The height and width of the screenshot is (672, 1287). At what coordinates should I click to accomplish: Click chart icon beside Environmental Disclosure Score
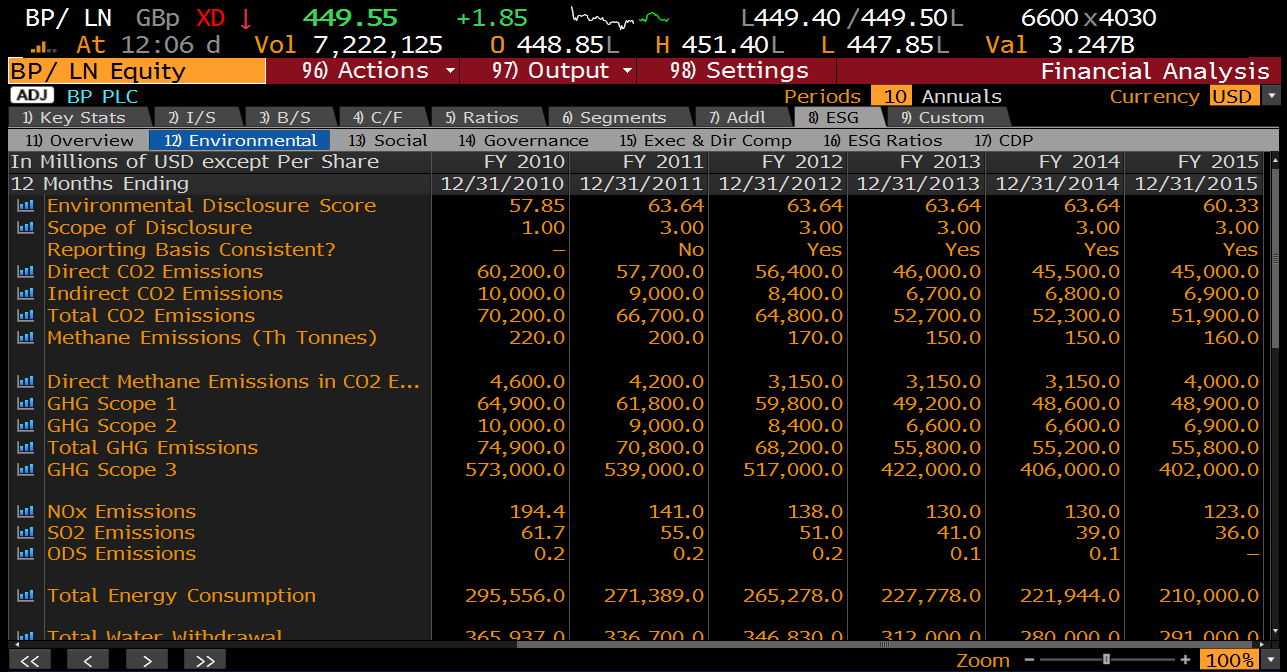(x=25, y=206)
